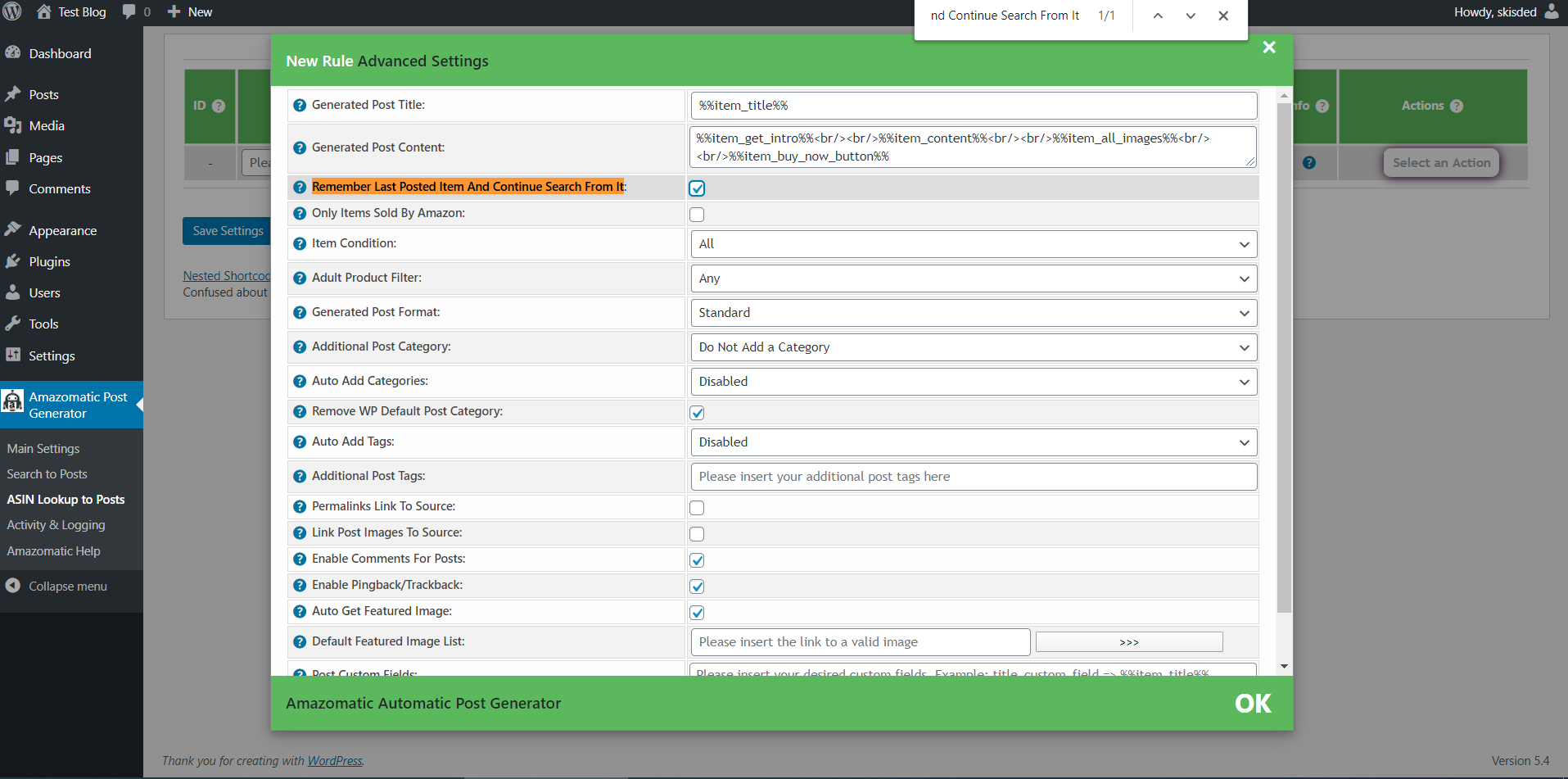This screenshot has width=1568, height=779.
Task: Open the Auto Add Tags dropdown
Action: point(974,442)
